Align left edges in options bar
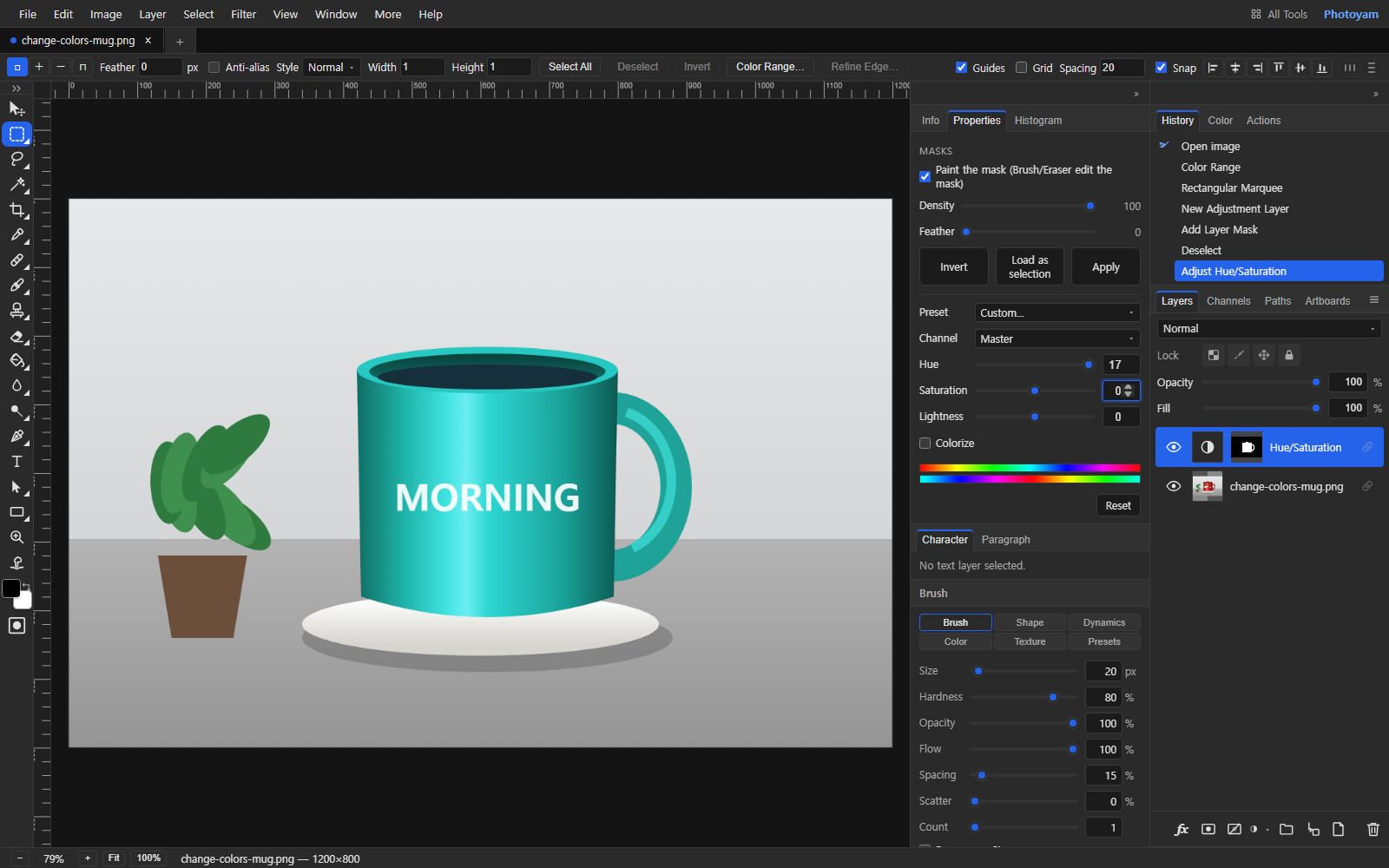This screenshot has height=868, width=1389. [1213, 68]
